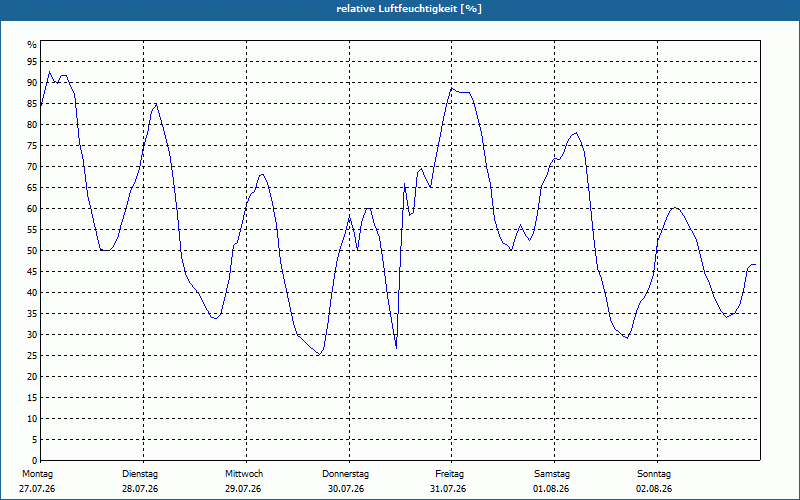Click the date 01.08.26

point(551,489)
